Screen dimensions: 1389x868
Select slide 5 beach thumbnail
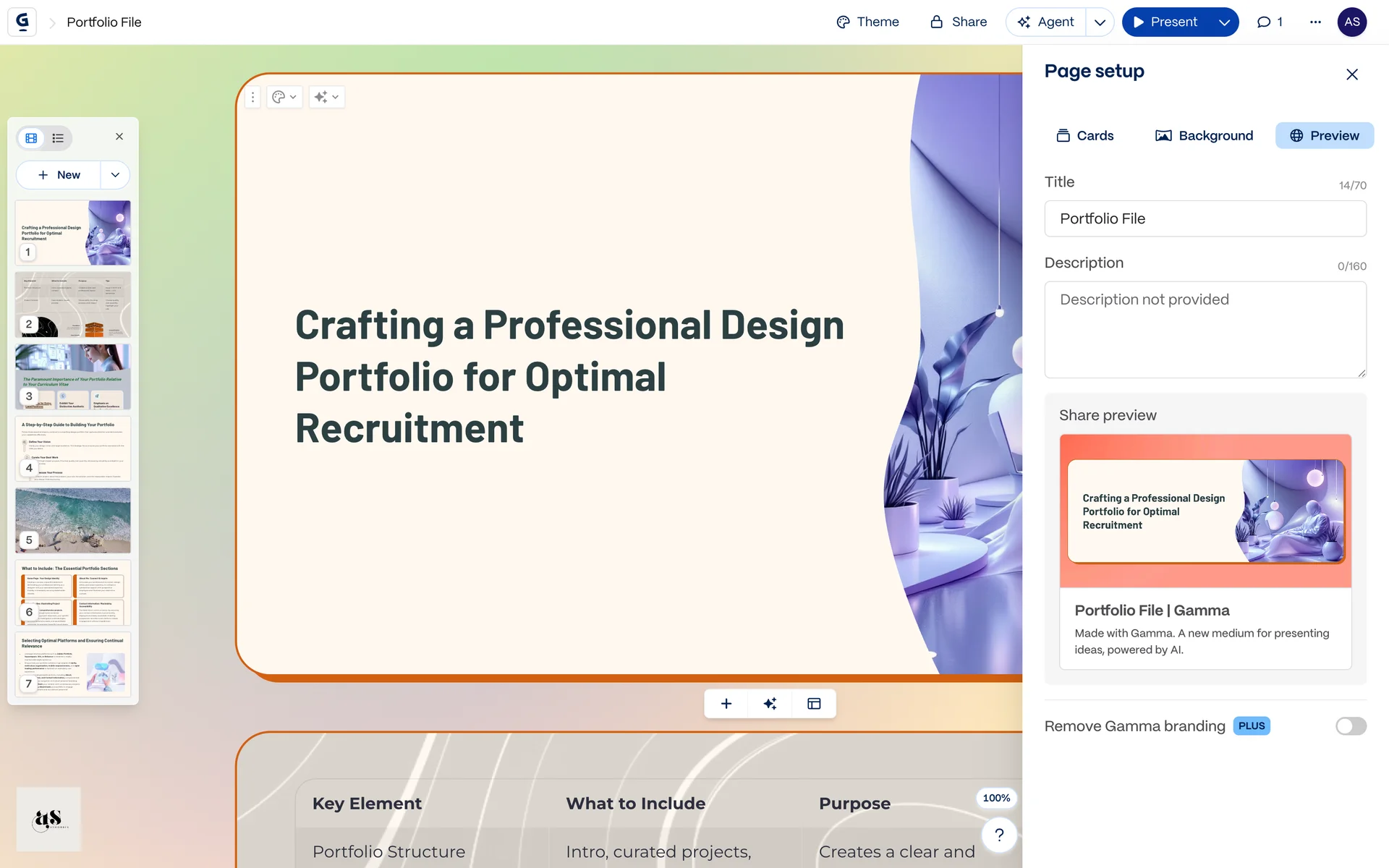click(73, 520)
